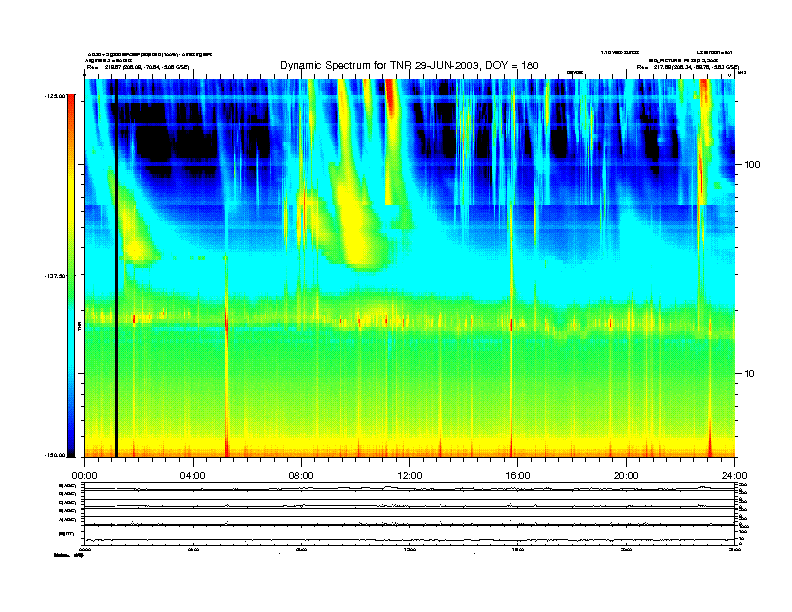This screenshot has width=792, height=612.
Task: Click the 100 frequency axis label
Action: [752, 165]
